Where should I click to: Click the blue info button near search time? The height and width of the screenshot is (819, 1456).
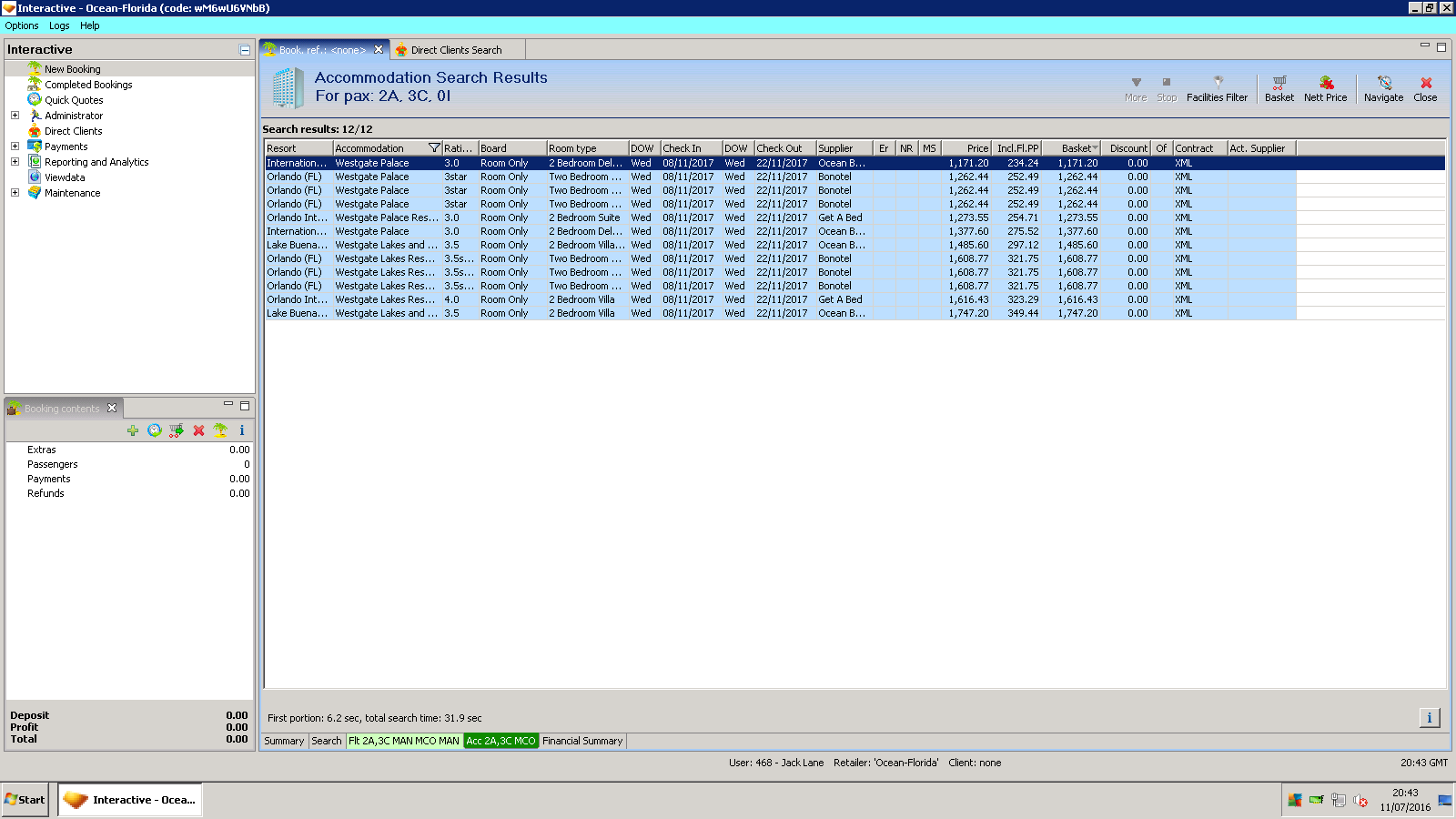point(1429,718)
